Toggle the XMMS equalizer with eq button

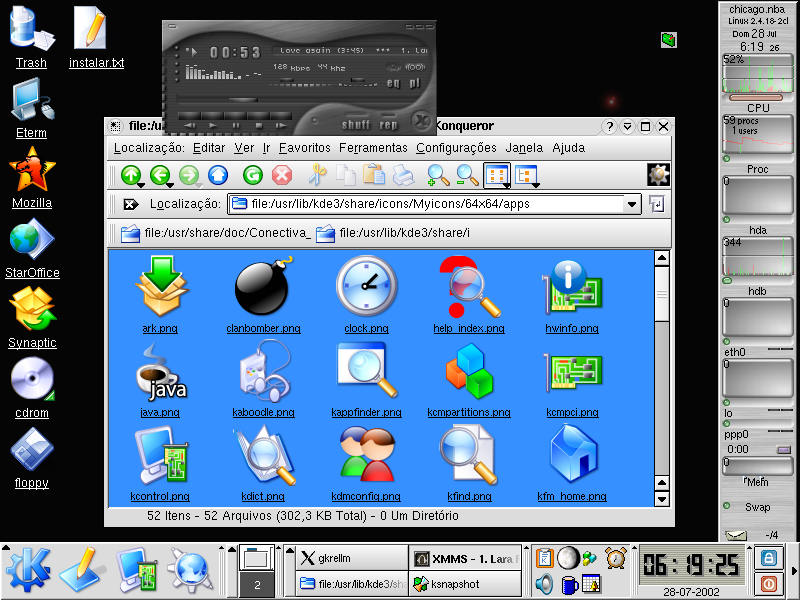(x=393, y=83)
